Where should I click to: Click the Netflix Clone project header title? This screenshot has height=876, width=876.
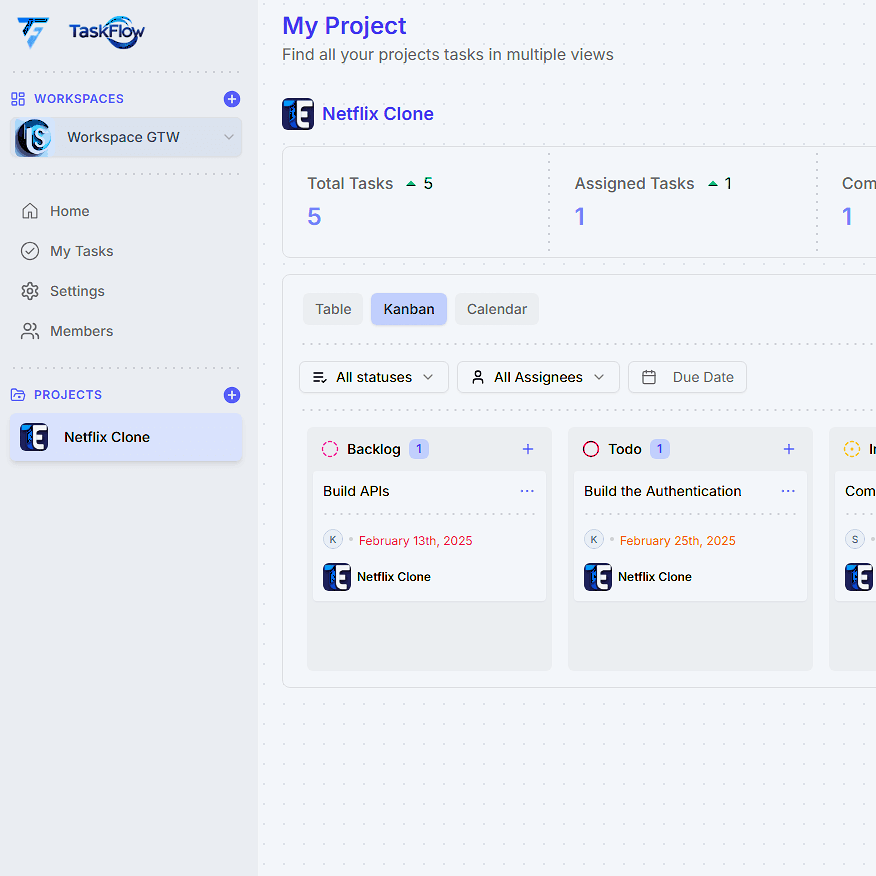[x=378, y=114]
